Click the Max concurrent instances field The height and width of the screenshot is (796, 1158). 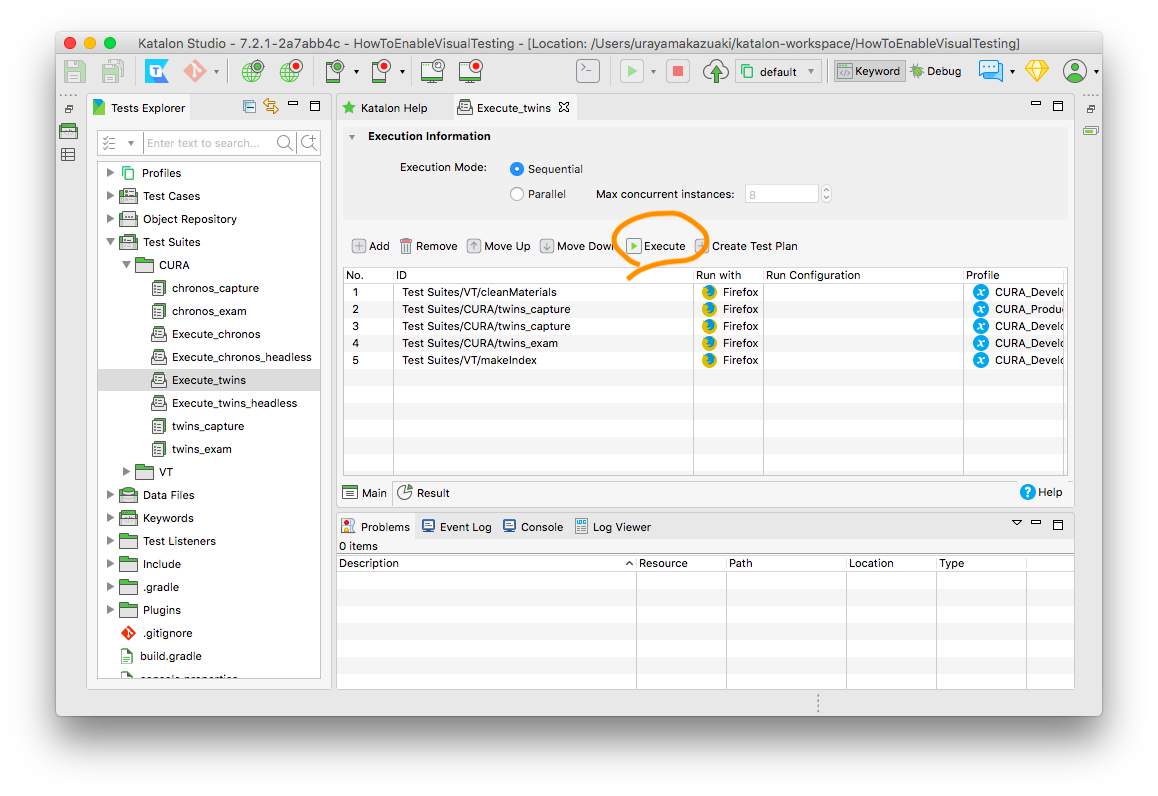click(x=781, y=194)
